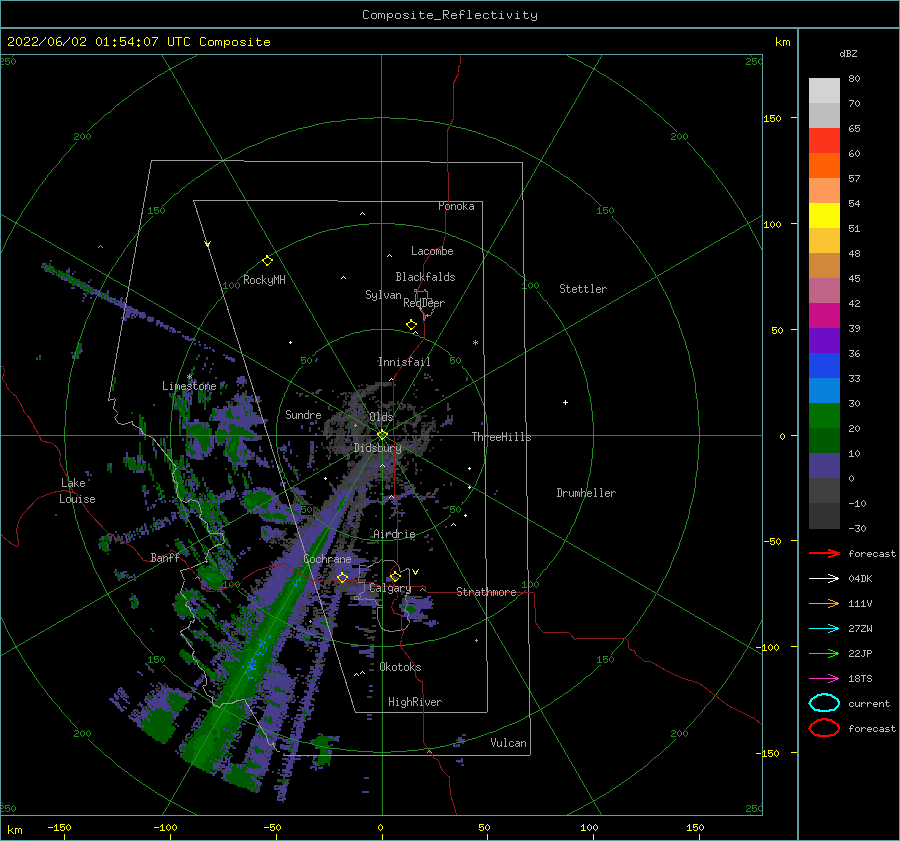The image size is (900, 841).
Task: Click the slate 0-10 dBZ color swatch
Action: pyautogui.click(x=824, y=466)
